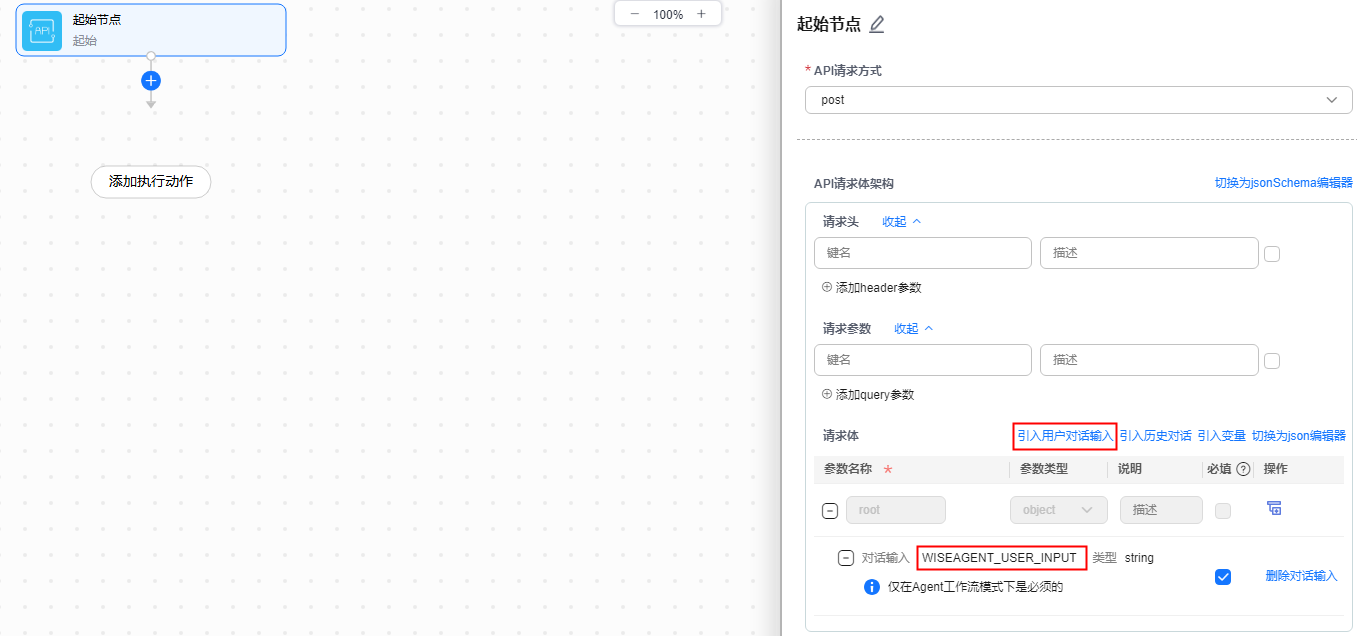Viewport: 1357px width, 636px height.
Task: Click the 添加执行动作 button
Action: click(x=151, y=182)
